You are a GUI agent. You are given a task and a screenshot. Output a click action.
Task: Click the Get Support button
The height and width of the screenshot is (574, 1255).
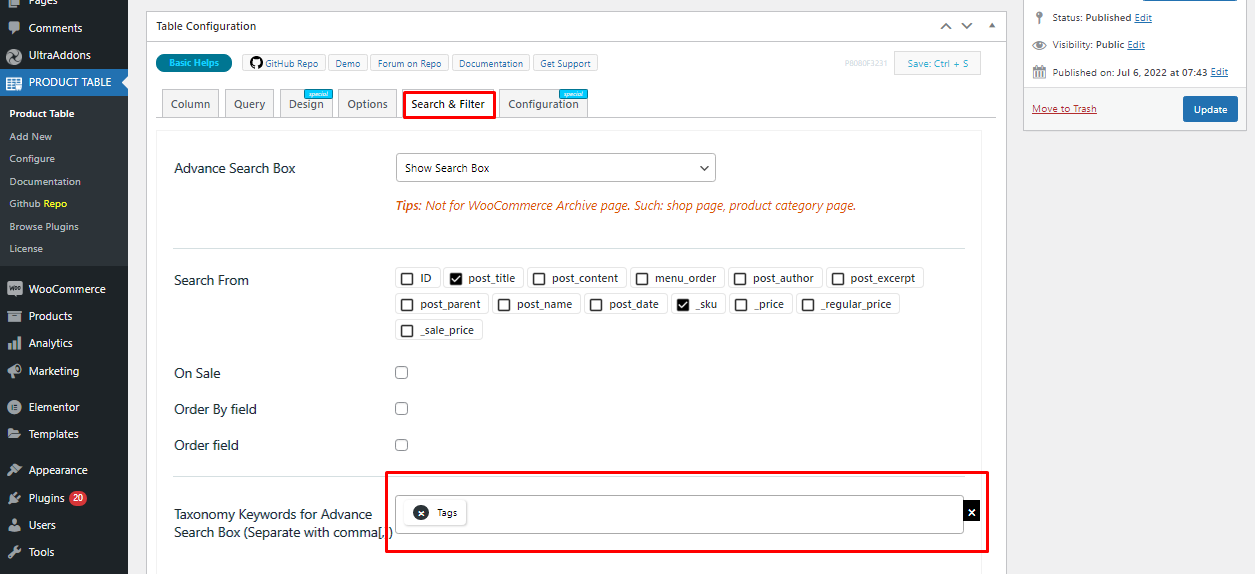[x=565, y=63]
